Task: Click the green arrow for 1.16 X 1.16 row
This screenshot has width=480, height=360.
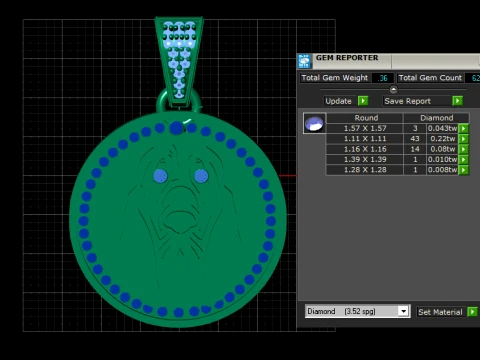Action: coord(463,149)
